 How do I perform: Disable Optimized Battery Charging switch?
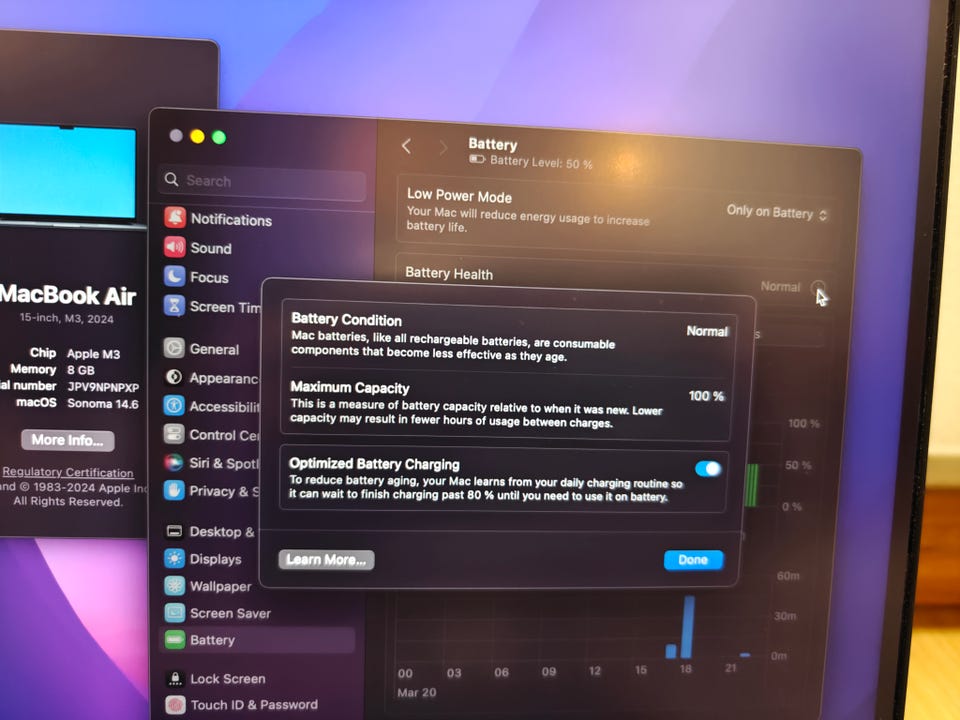[x=708, y=469]
